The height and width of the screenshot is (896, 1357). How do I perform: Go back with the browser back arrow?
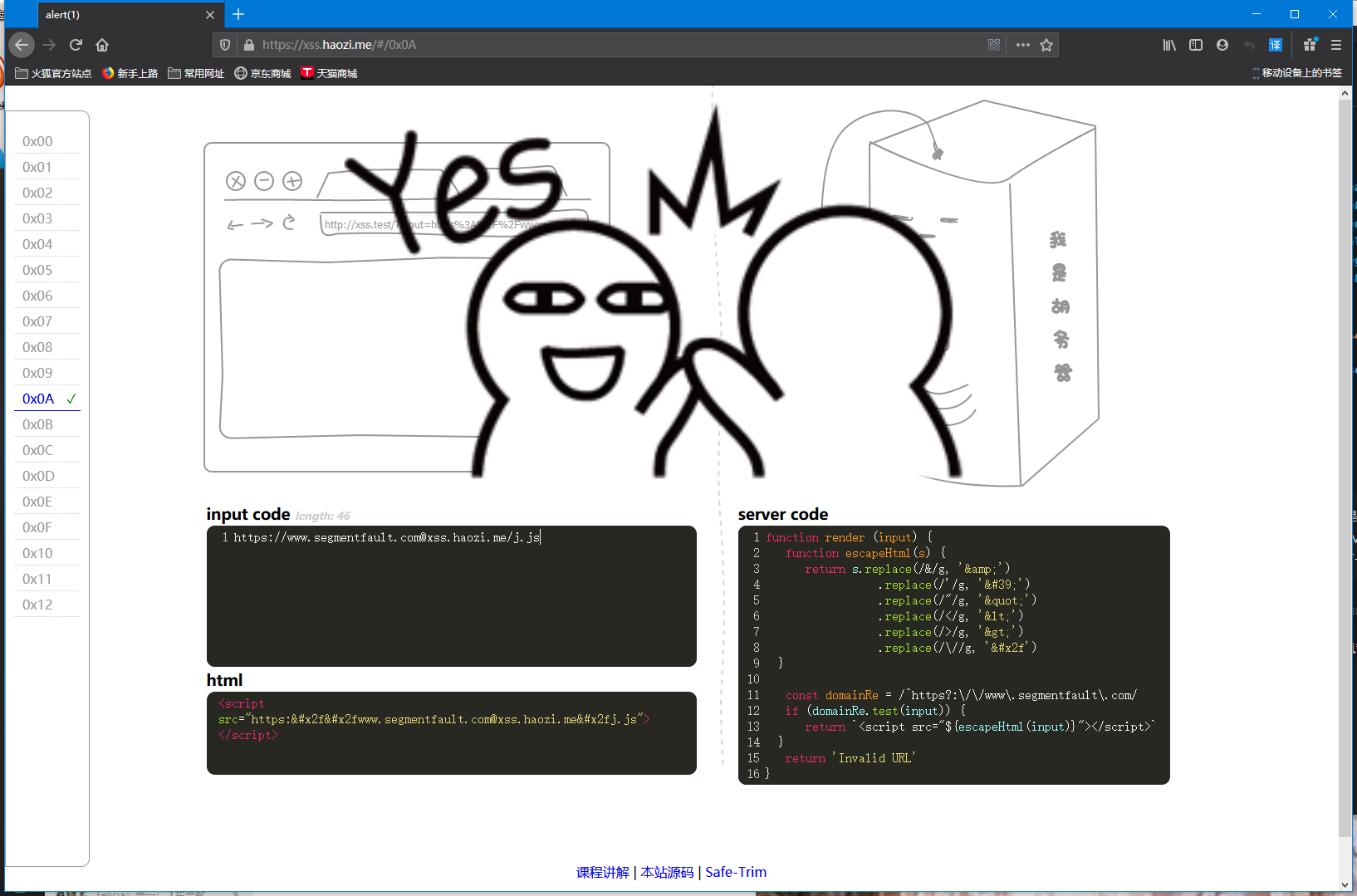click(x=22, y=45)
